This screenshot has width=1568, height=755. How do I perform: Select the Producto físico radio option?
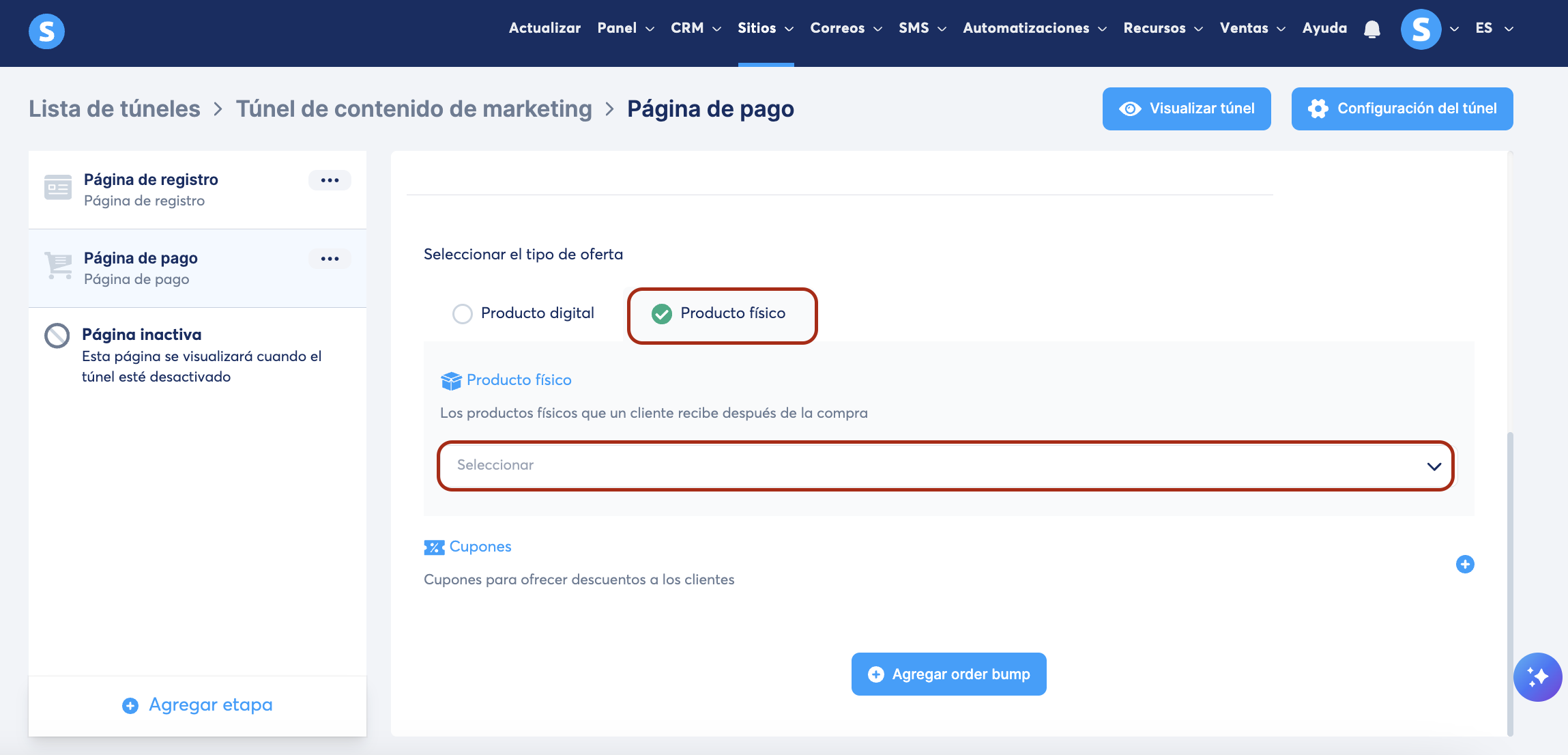(x=661, y=313)
